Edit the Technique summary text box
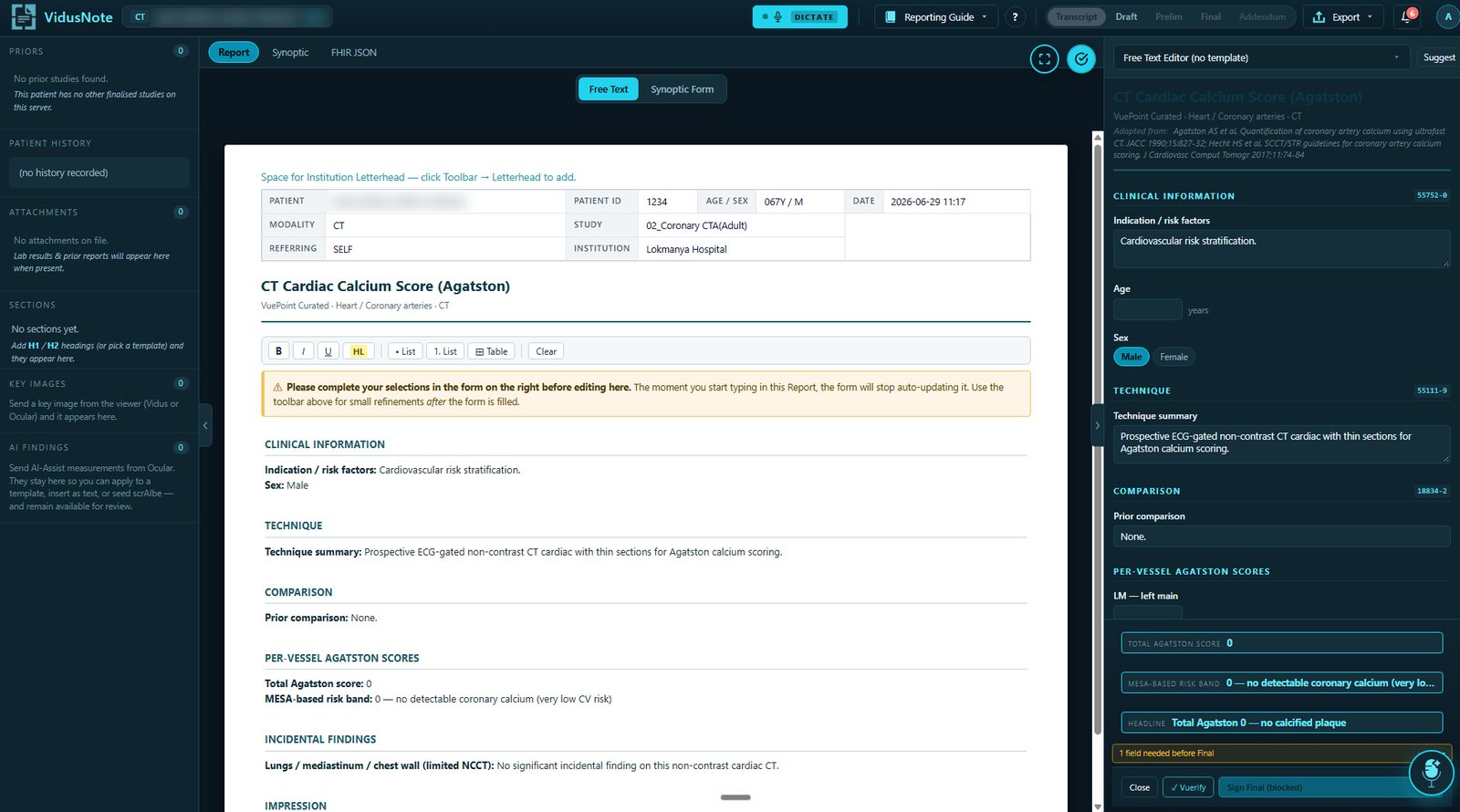Image resolution: width=1460 pixels, height=812 pixels. 1282,443
